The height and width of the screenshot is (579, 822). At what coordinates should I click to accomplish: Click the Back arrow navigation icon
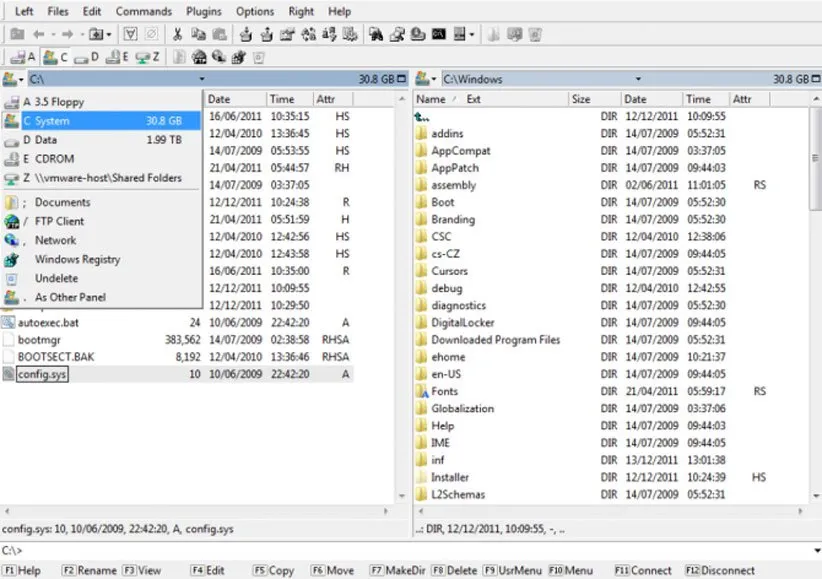pyautogui.click(x=38, y=34)
